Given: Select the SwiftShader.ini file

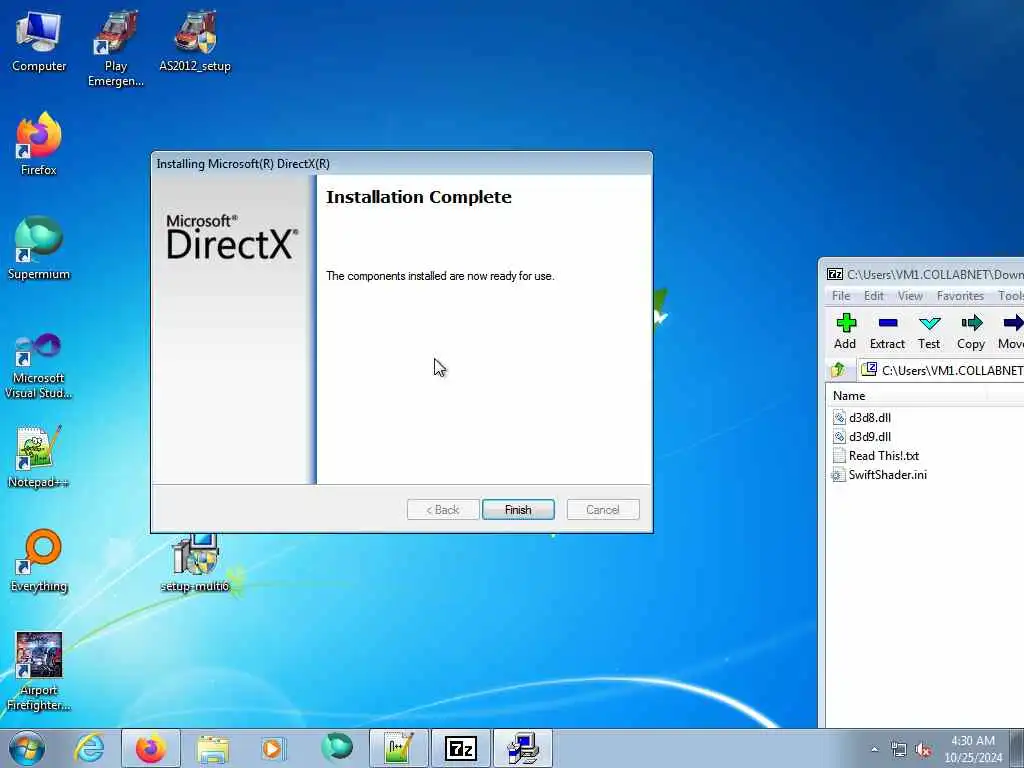Looking at the screenshot, I should 878,475.
